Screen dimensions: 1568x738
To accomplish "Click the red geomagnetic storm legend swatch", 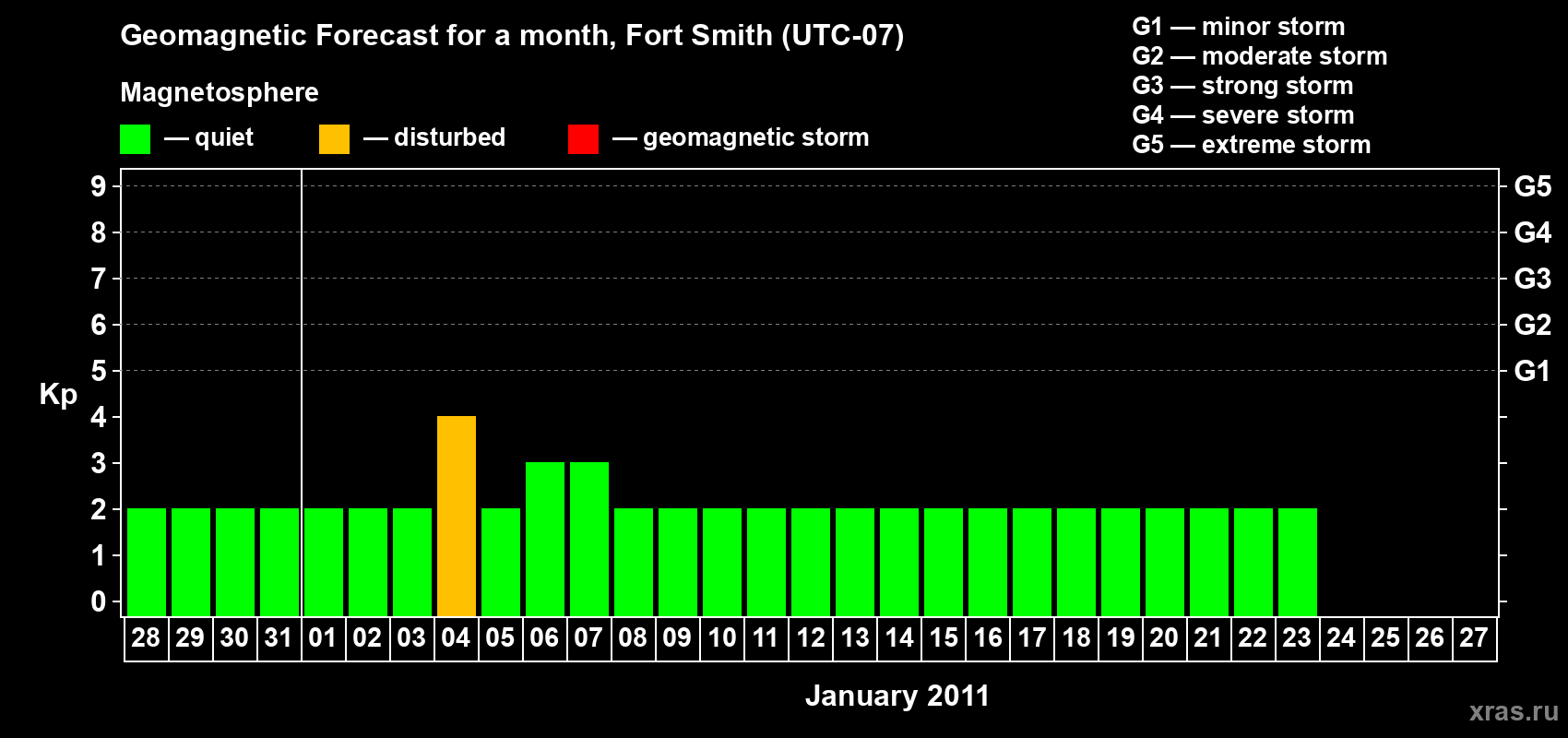I will point(583,139).
